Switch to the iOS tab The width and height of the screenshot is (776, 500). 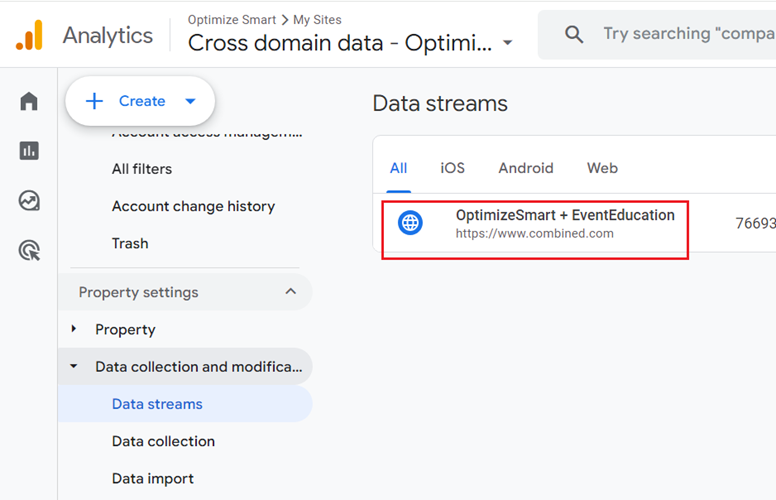452,168
